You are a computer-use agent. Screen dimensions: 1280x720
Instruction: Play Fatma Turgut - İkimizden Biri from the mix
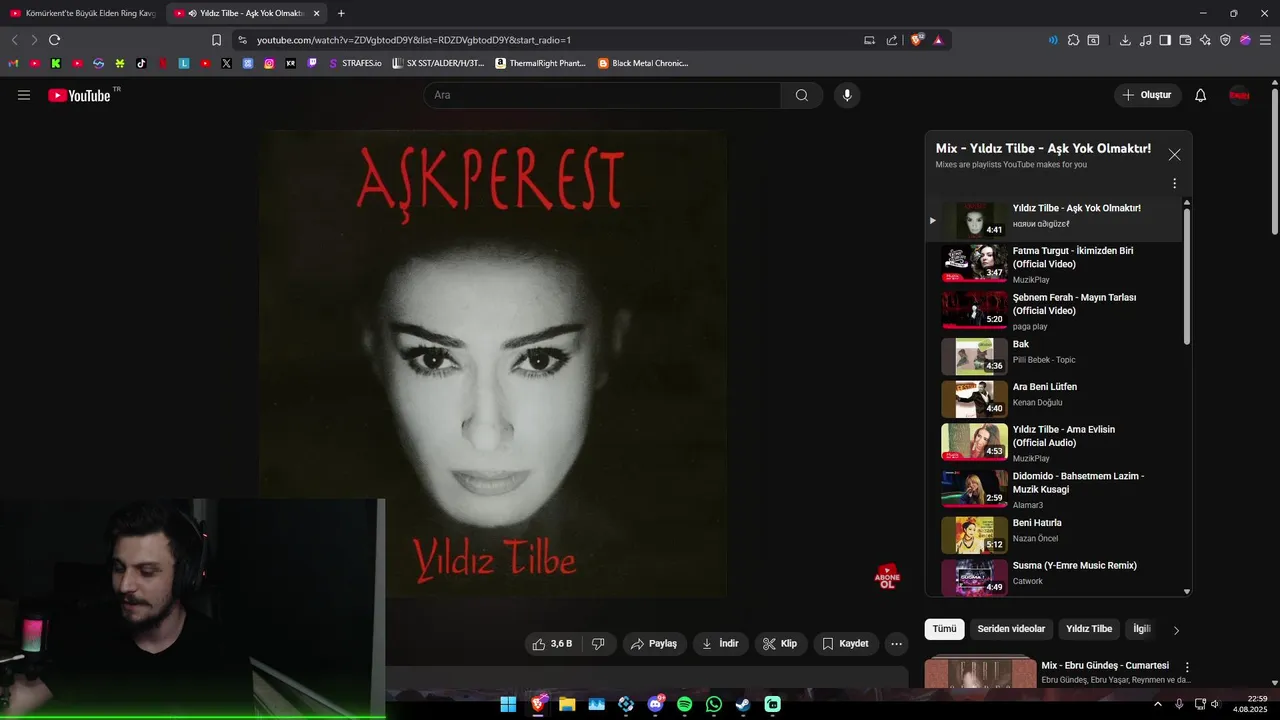(x=1053, y=264)
